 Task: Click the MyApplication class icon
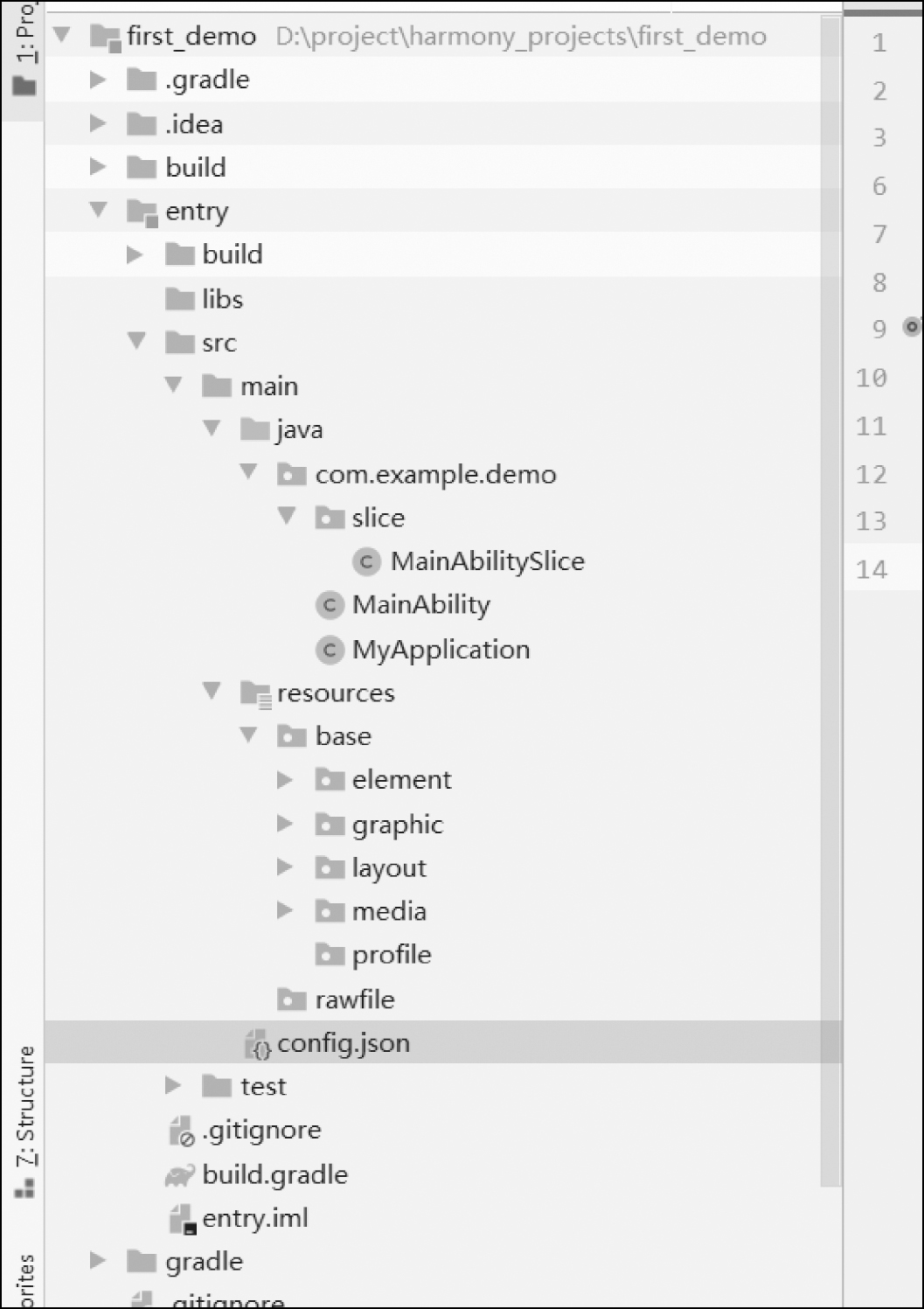[x=330, y=650]
